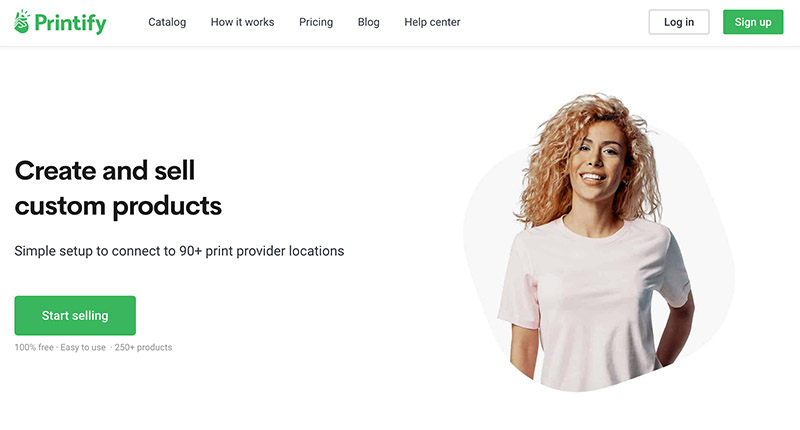The height and width of the screenshot is (430, 800).
Task: Click the green Printify hand logo icon
Action: pyautogui.click(x=22, y=21)
